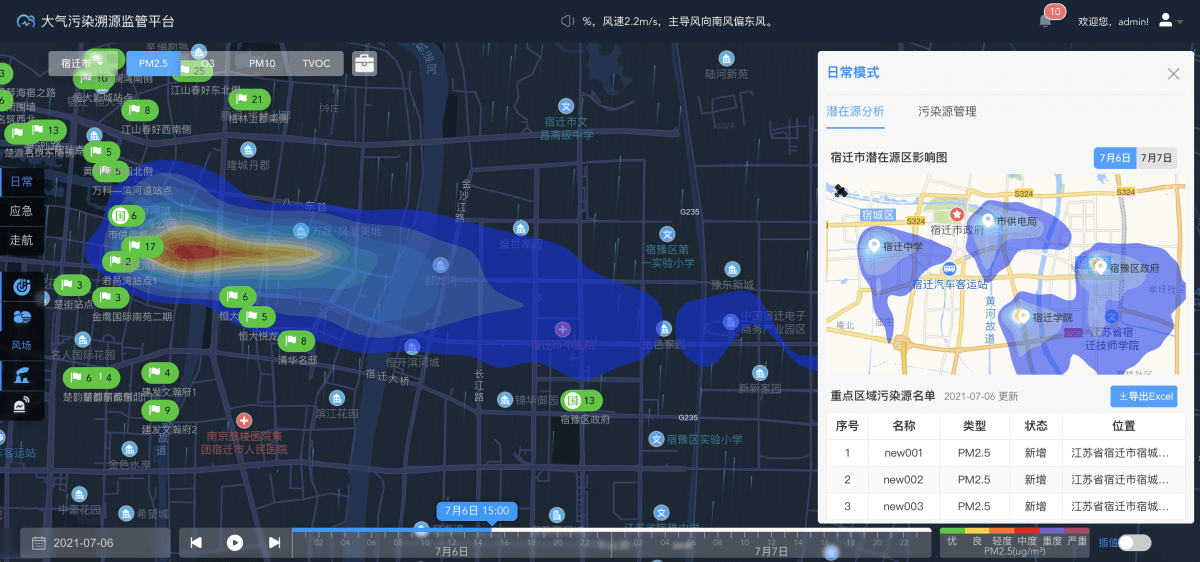Screen dimensions: 1200x562
Task: Click the station marker labeled 13 near 宿豫区政府
Action: coord(581,401)
